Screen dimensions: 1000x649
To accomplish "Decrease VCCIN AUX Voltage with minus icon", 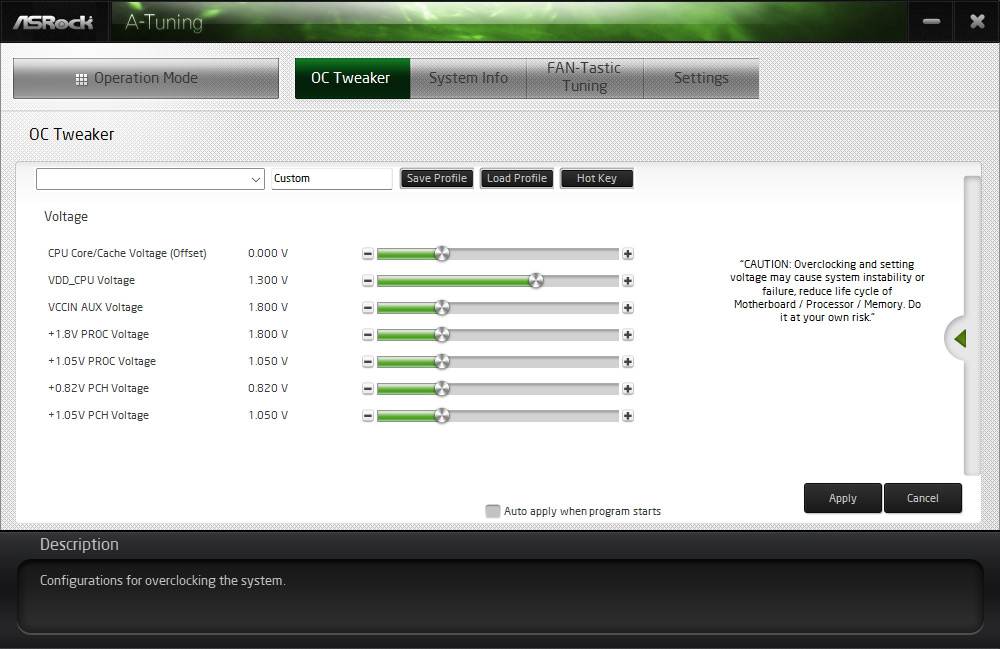I will click(367, 308).
